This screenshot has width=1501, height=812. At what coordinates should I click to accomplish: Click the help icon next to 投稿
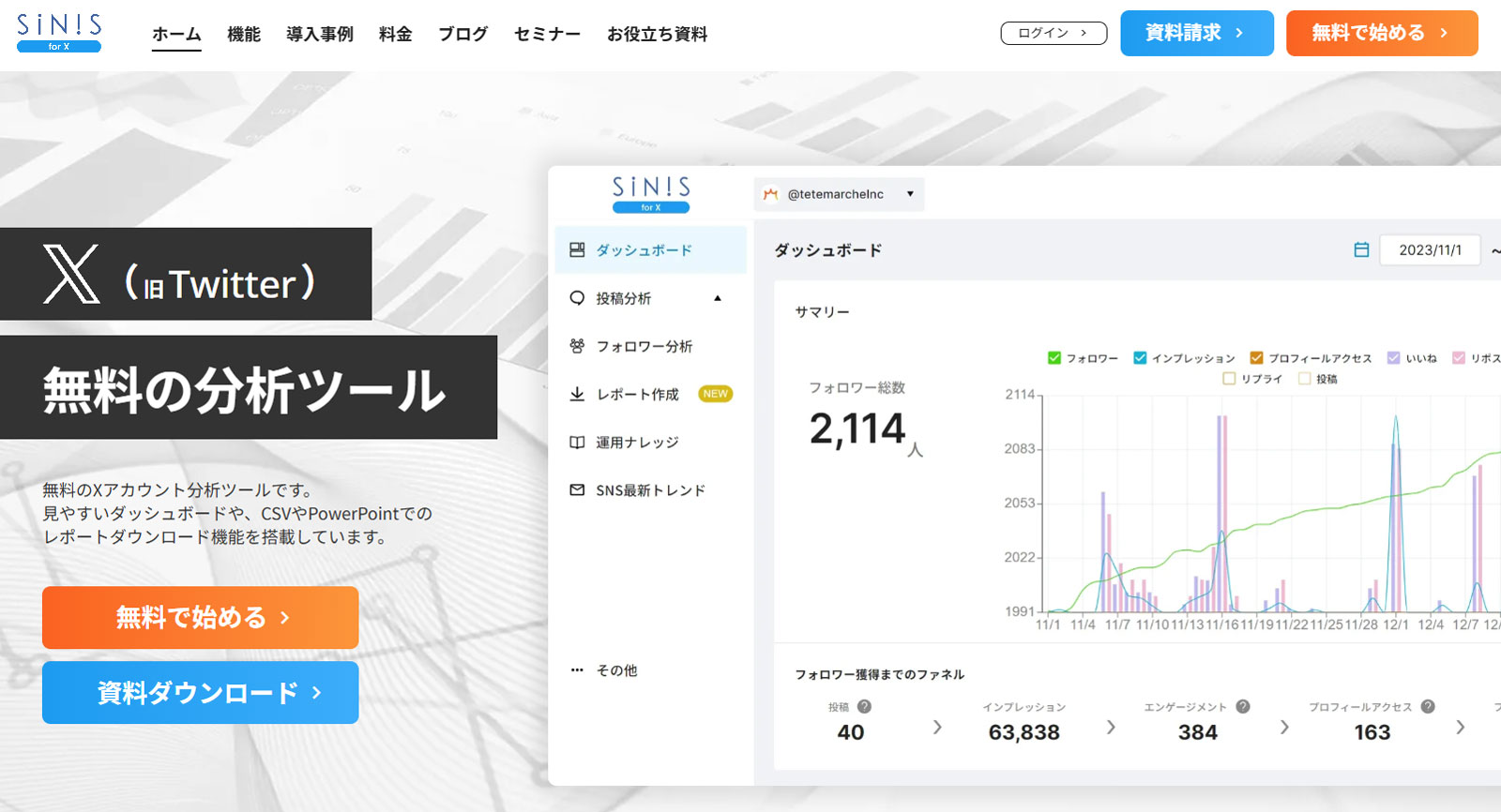pyautogui.click(x=864, y=707)
